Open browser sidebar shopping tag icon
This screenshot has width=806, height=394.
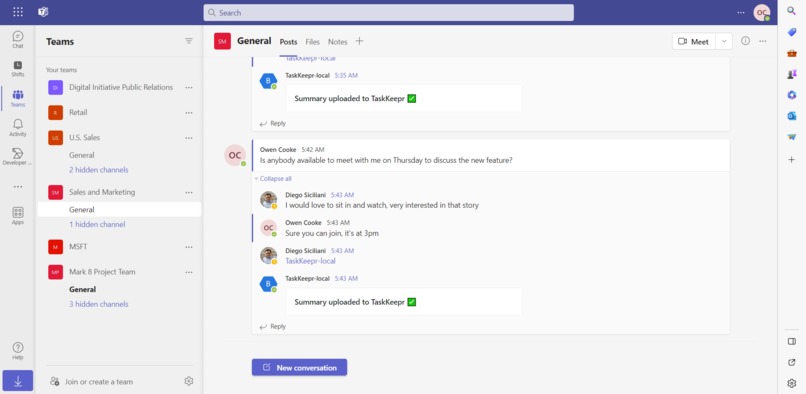pyautogui.click(x=792, y=32)
